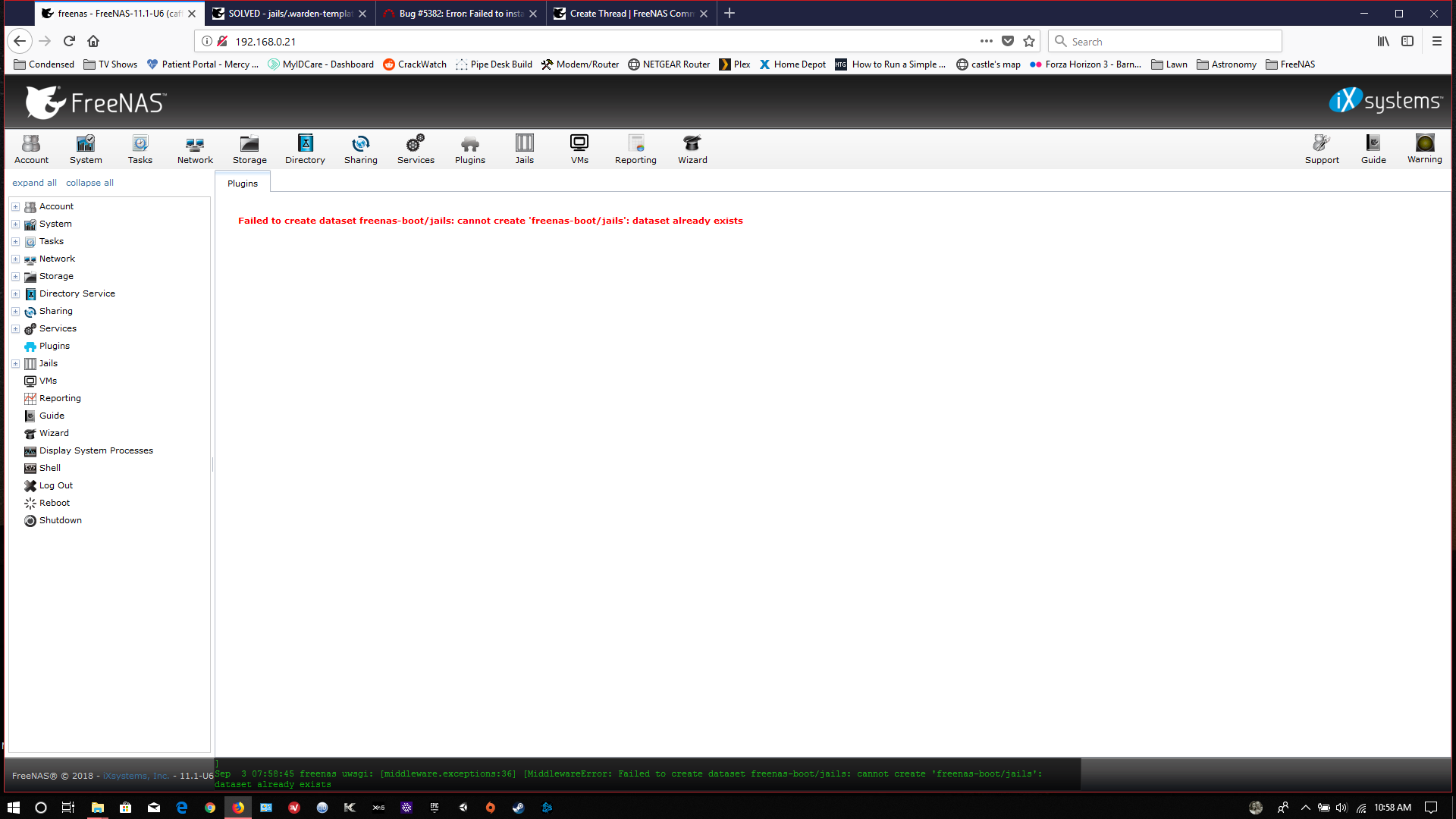Open the page actions ellipsis menu
The height and width of the screenshot is (819, 1456).
[x=986, y=41]
